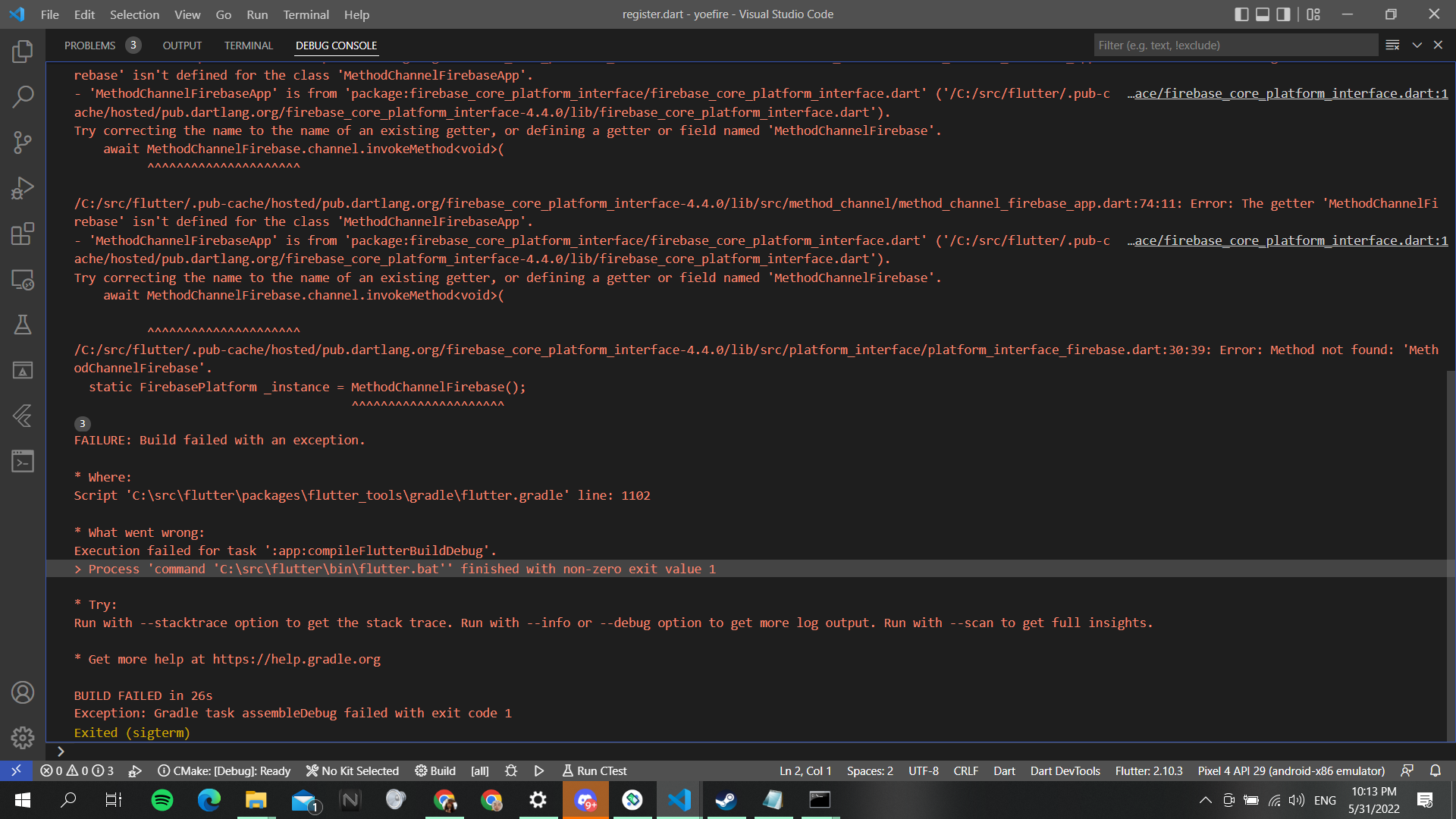This screenshot has height=819, width=1456.
Task: Open Remote Explorer icon in activity bar
Action: 23,280
